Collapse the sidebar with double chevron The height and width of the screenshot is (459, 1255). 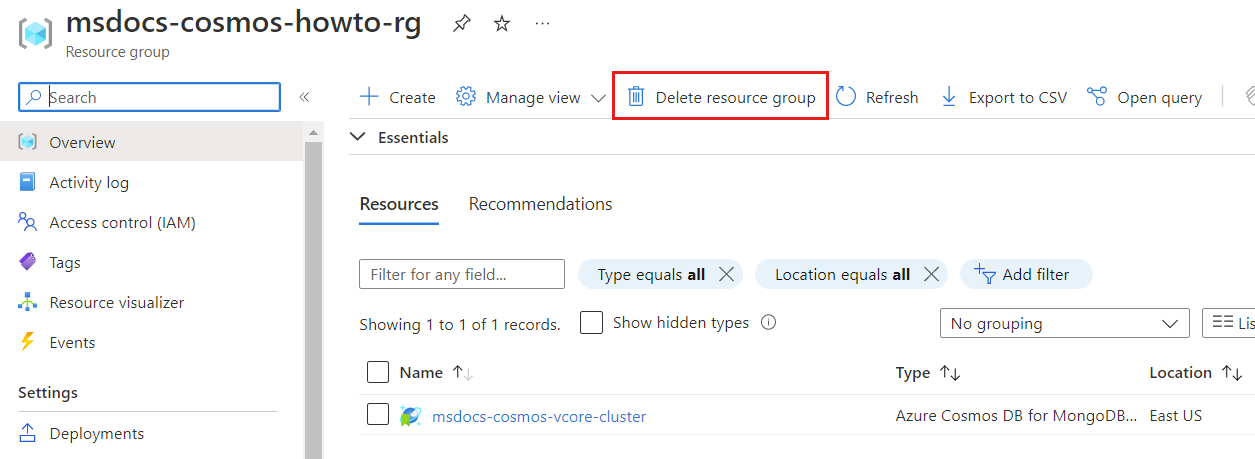point(304,97)
